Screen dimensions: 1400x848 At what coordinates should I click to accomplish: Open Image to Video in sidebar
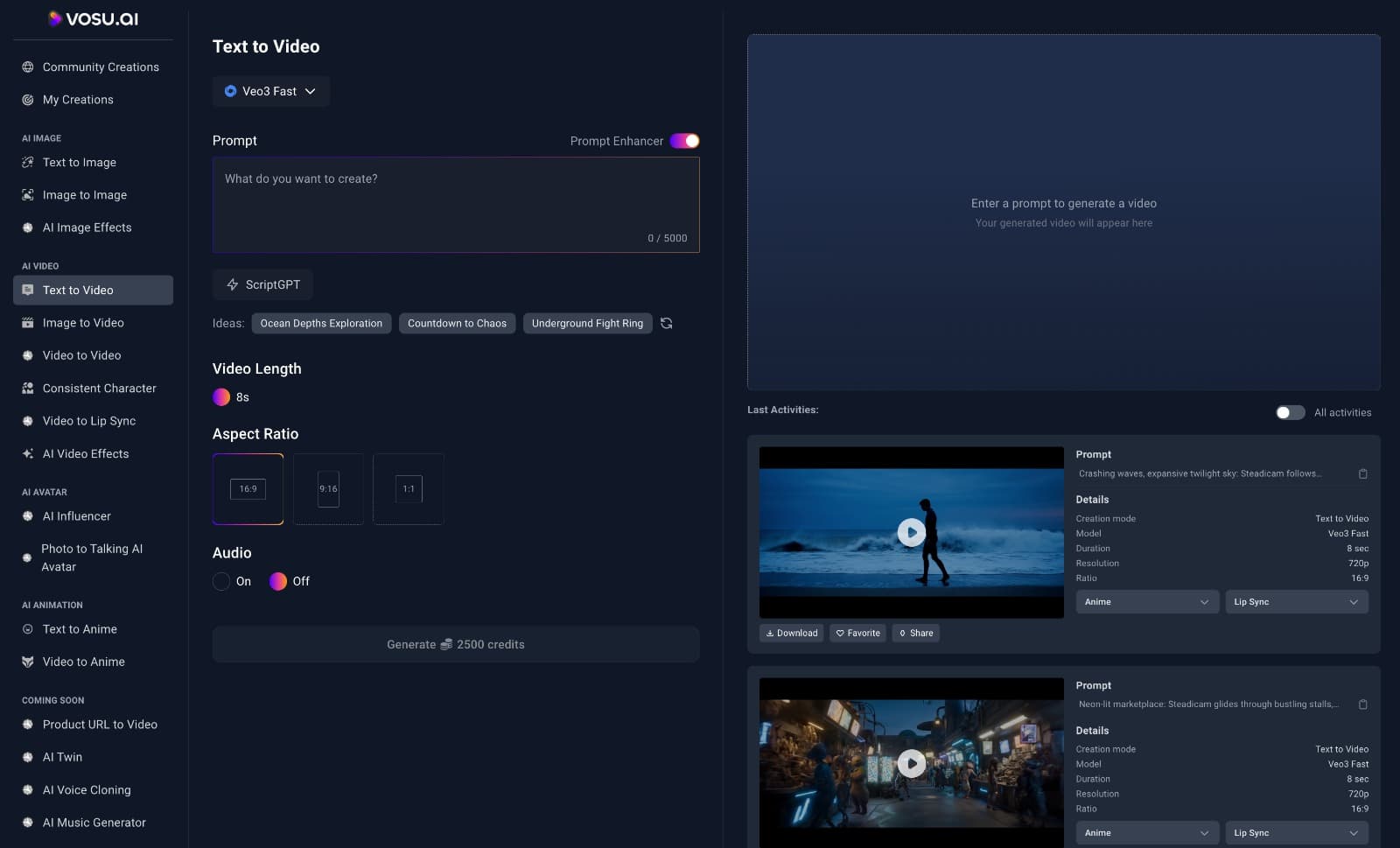pos(83,323)
